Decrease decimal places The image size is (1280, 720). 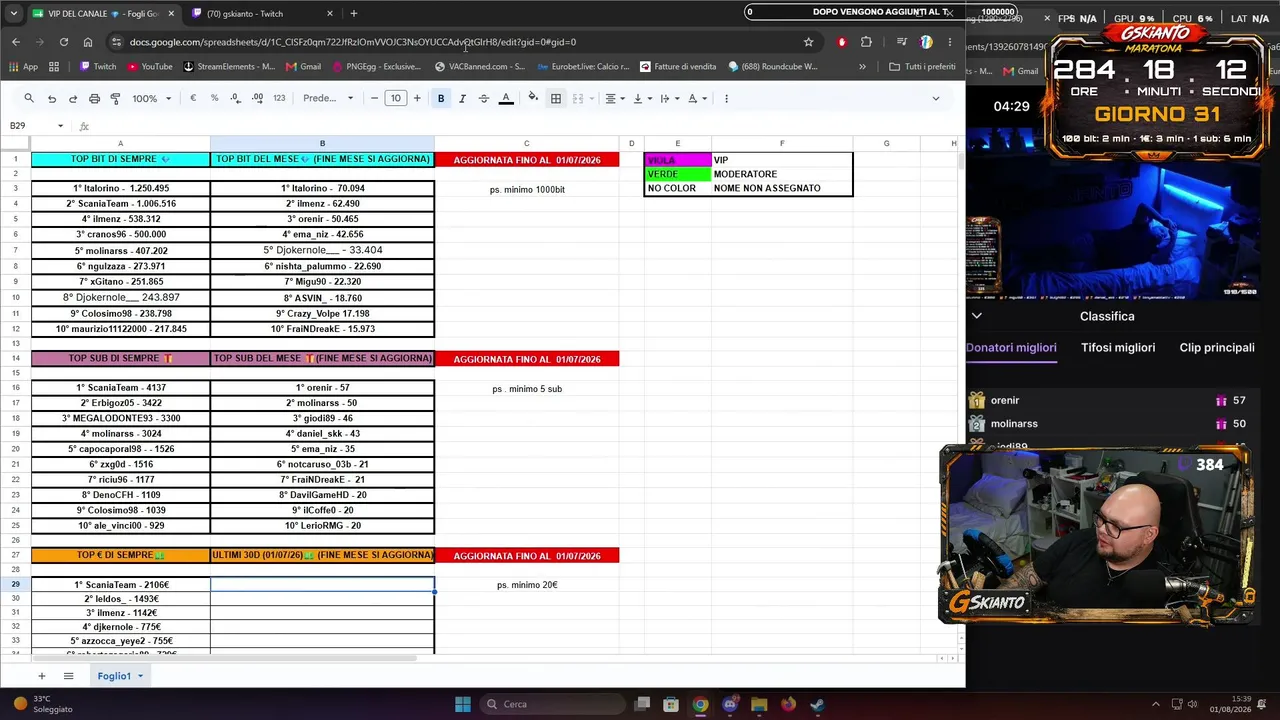pos(235,98)
